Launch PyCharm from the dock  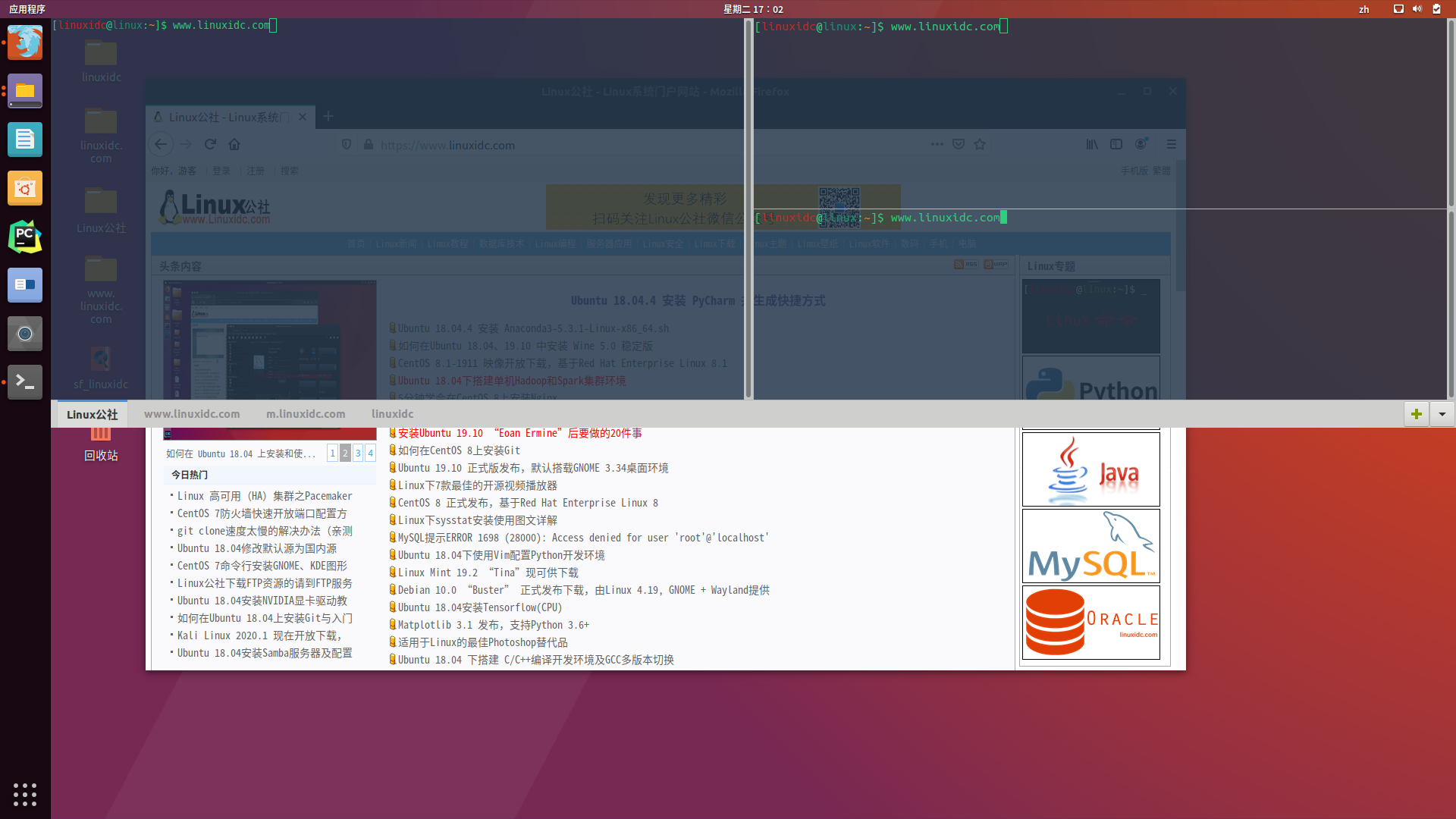(x=25, y=237)
